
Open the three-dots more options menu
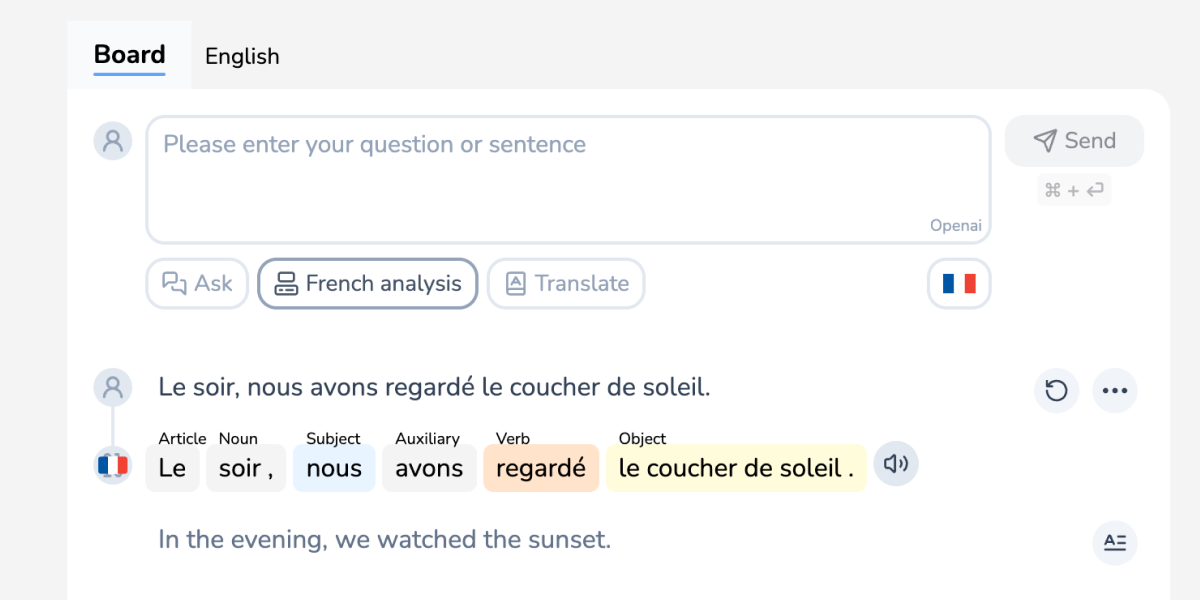[x=1114, y=391]
